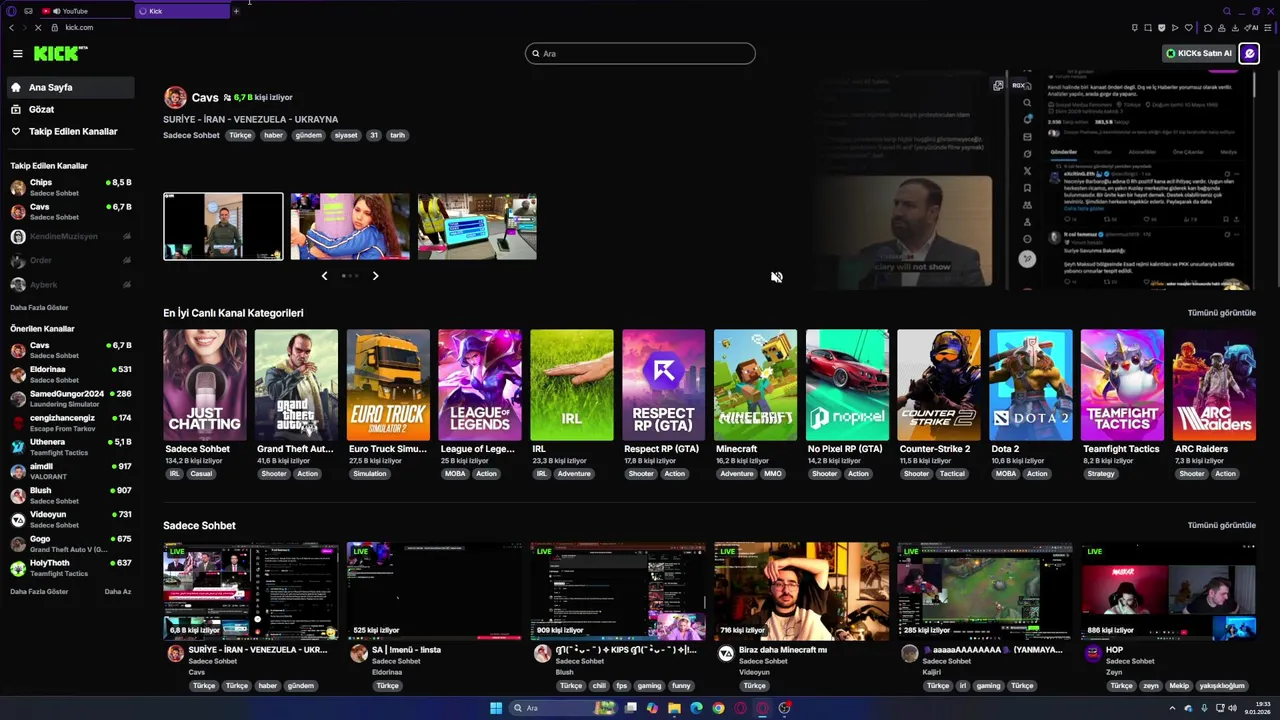Image resolution: width=1280 pixels, height=720 pixels.
Task: Unmute the featured stream player
Action: pos(777,277)
